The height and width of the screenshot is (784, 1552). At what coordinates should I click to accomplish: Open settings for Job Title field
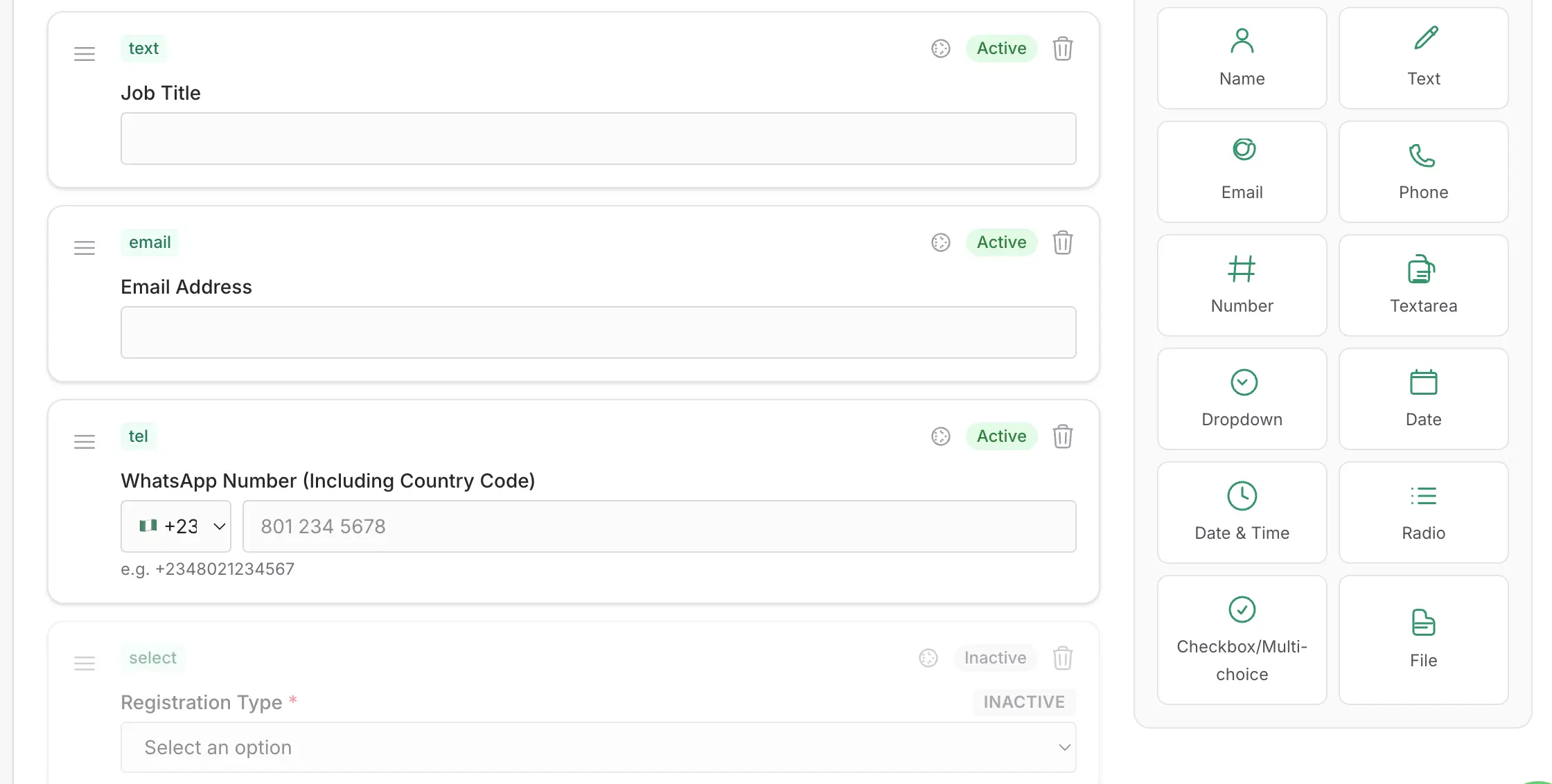point(940,48)
